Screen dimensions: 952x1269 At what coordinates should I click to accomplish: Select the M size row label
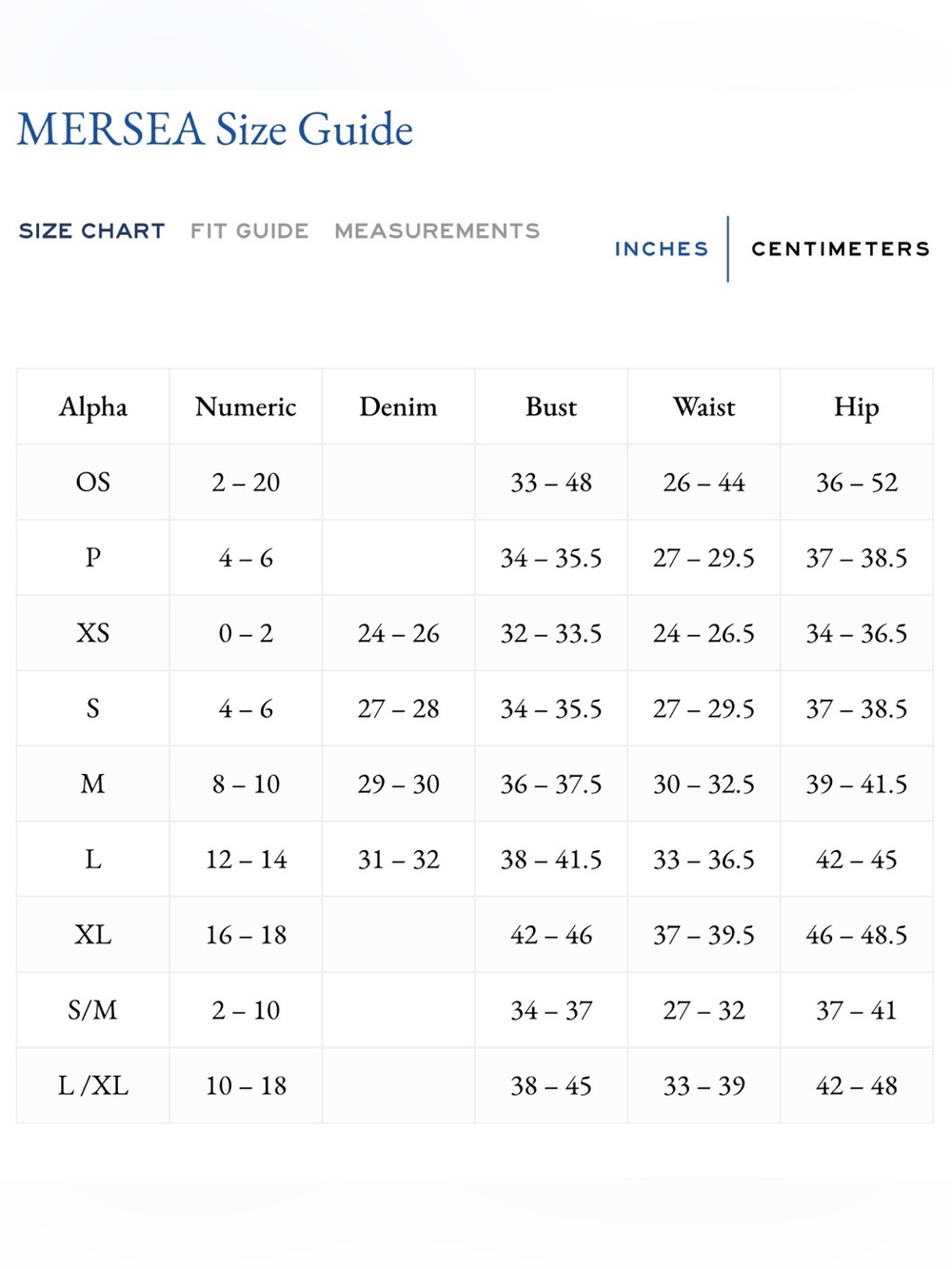pyautogui.click(x=93, y=783)
